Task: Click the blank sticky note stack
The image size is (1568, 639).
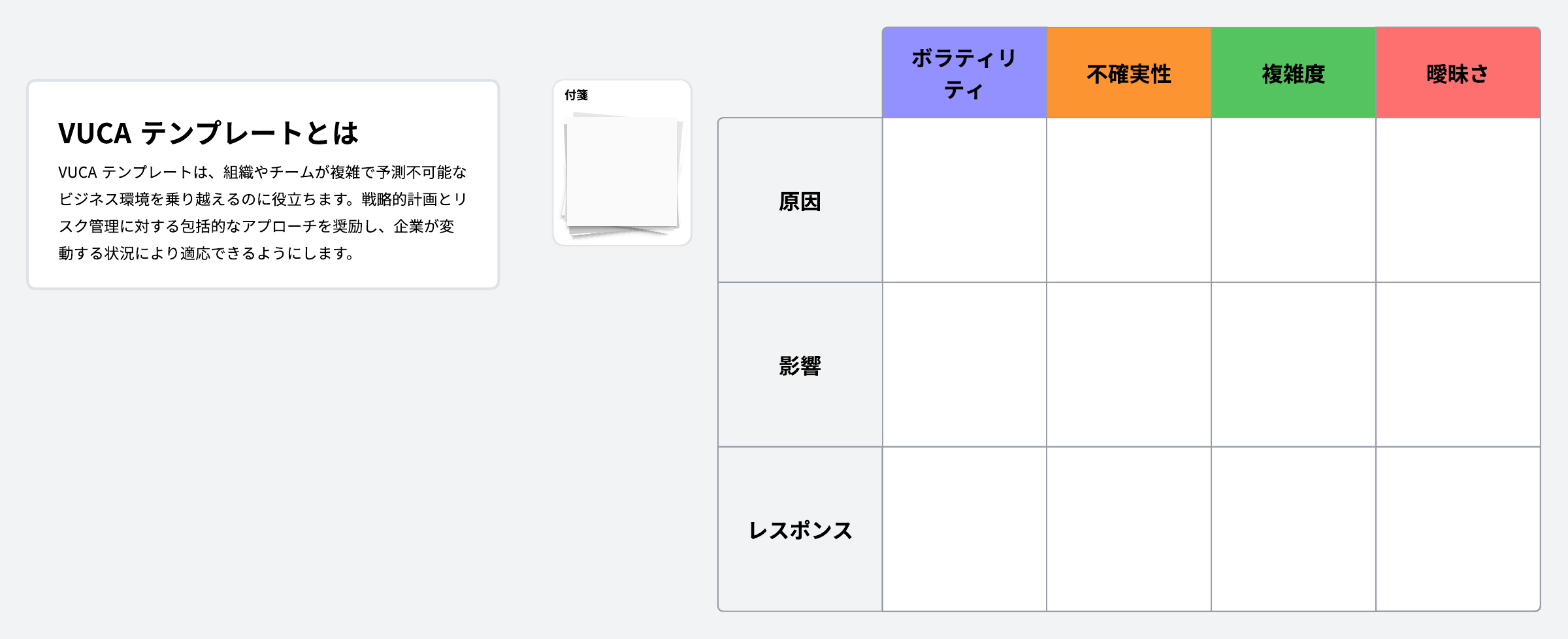Action: (622, 173)
